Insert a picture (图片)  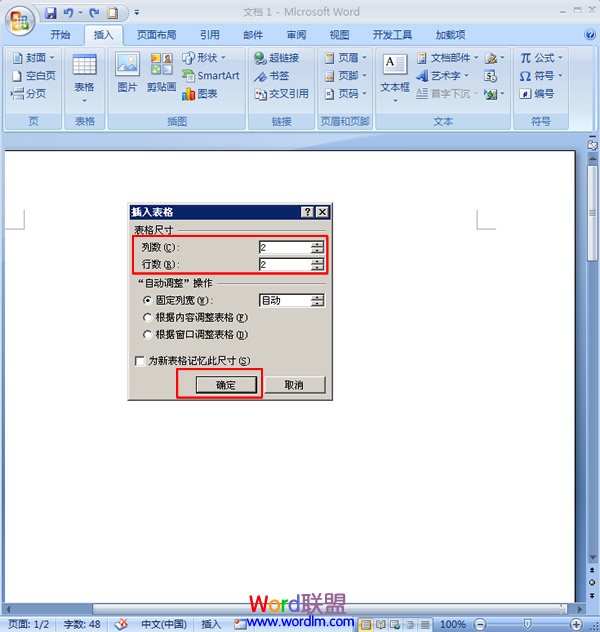pyautogui.click(x=127, y=73)
